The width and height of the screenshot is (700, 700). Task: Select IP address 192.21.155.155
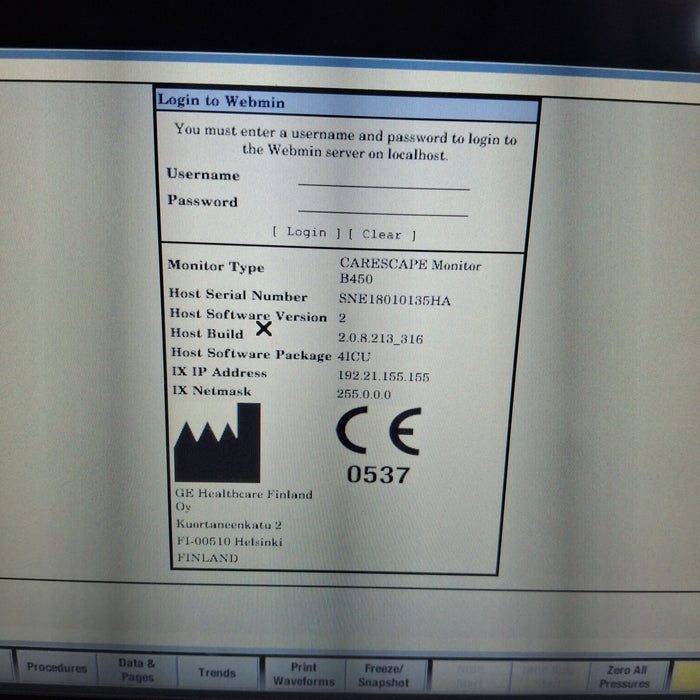click(x=383, y=376)
